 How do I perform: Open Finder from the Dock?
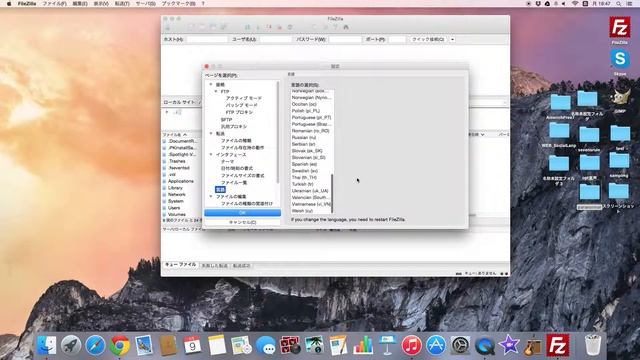click(47, 345)
